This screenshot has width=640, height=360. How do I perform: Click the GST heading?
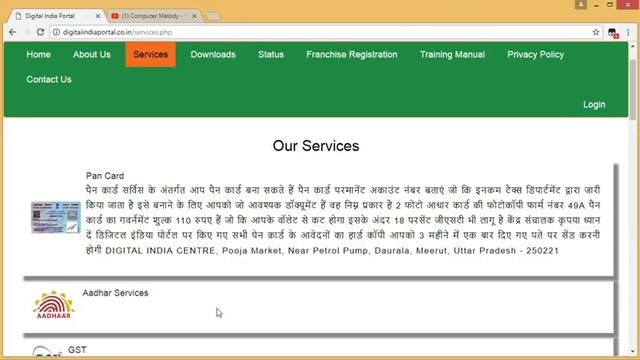[77, 350]
